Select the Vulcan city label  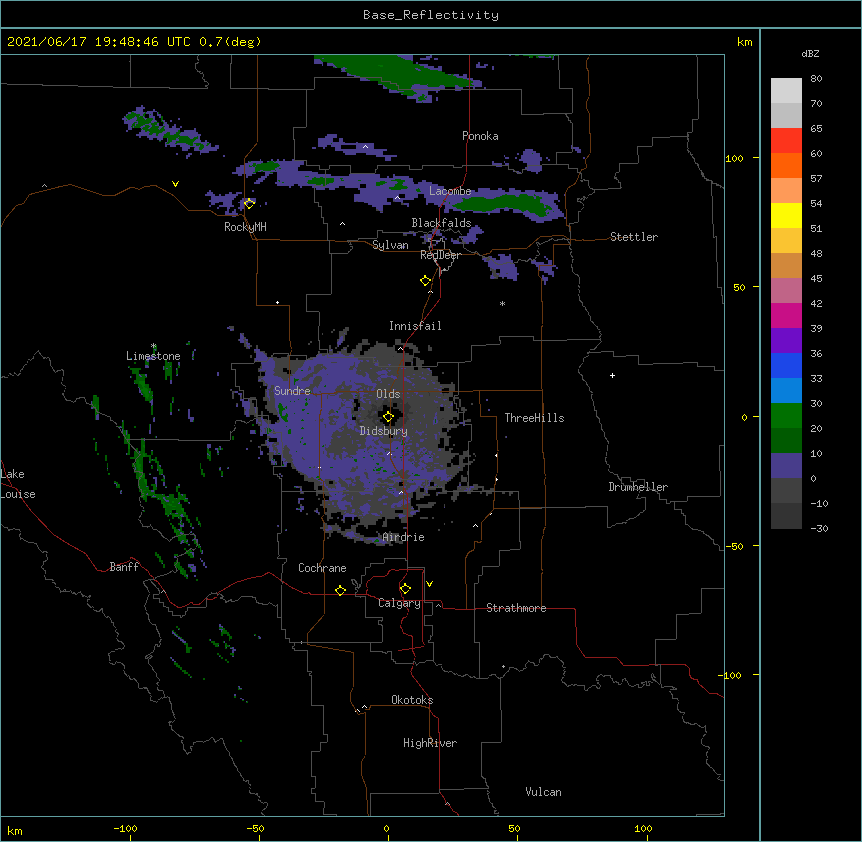[543, 792]
